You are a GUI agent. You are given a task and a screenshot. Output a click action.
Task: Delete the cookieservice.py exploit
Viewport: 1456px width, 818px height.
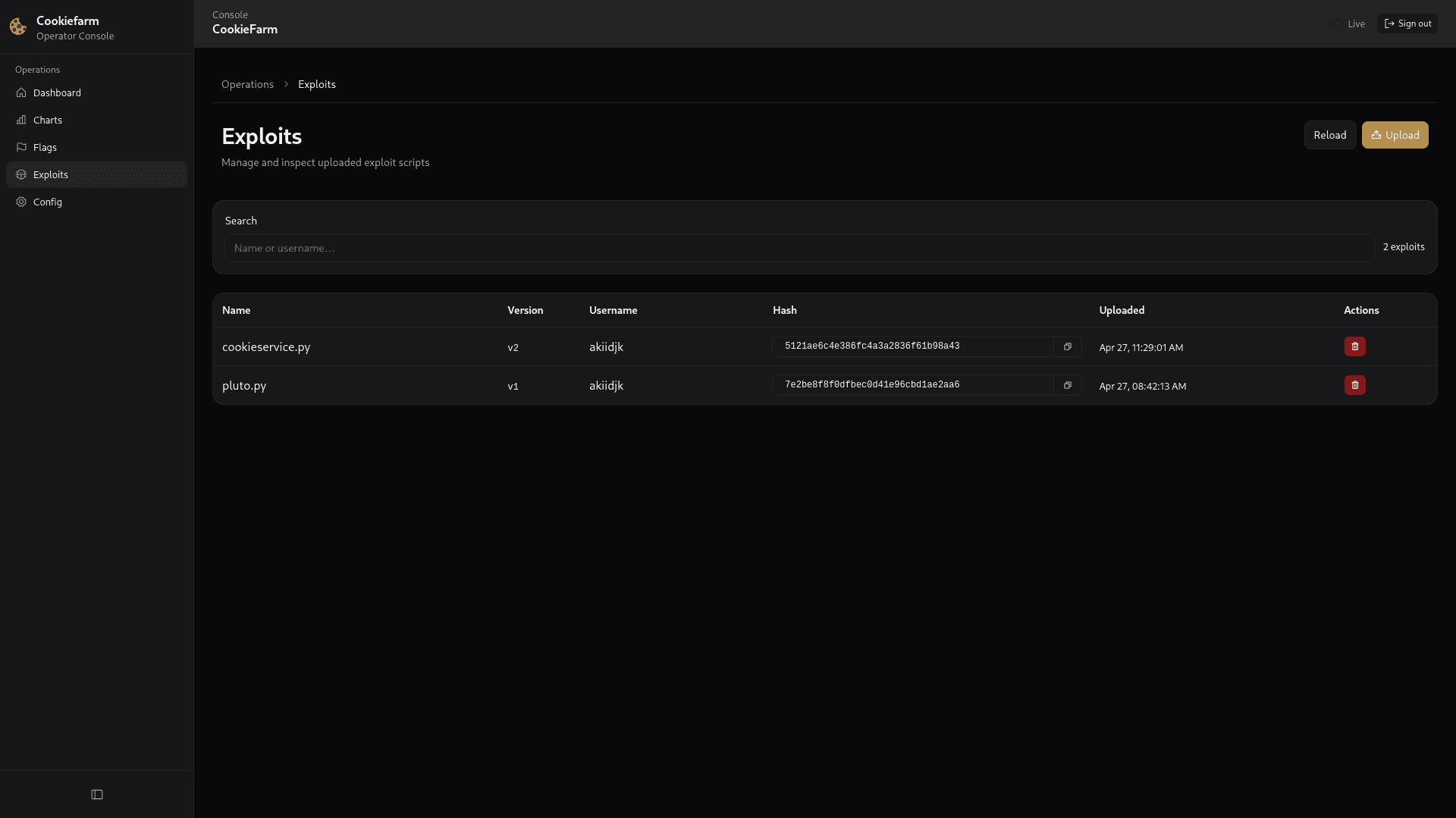point(1355,346)
